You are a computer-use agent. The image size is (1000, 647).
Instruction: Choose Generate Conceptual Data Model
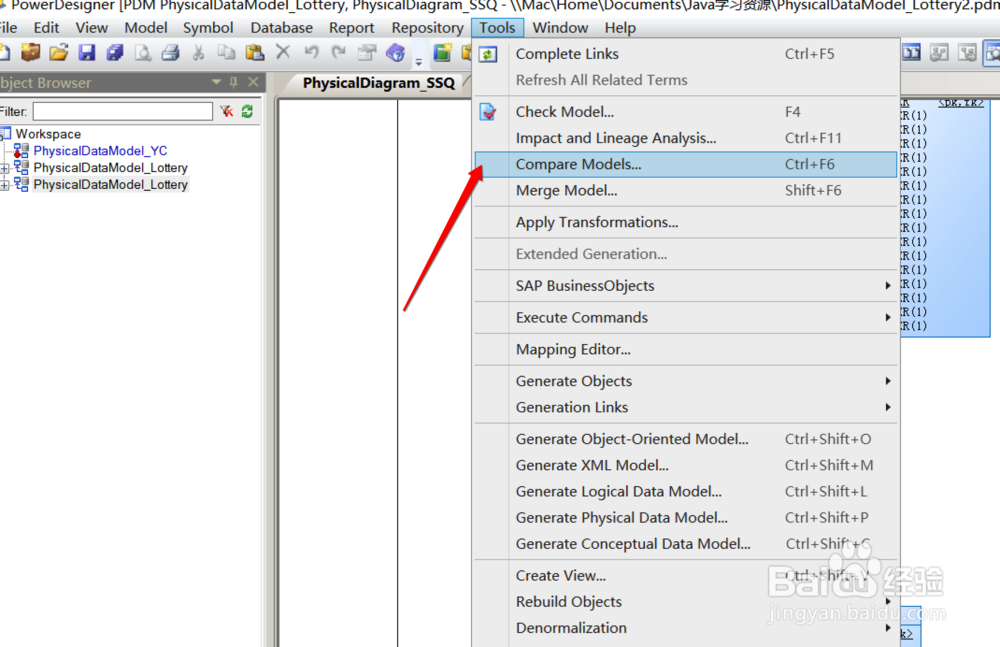tap(686, 544)
